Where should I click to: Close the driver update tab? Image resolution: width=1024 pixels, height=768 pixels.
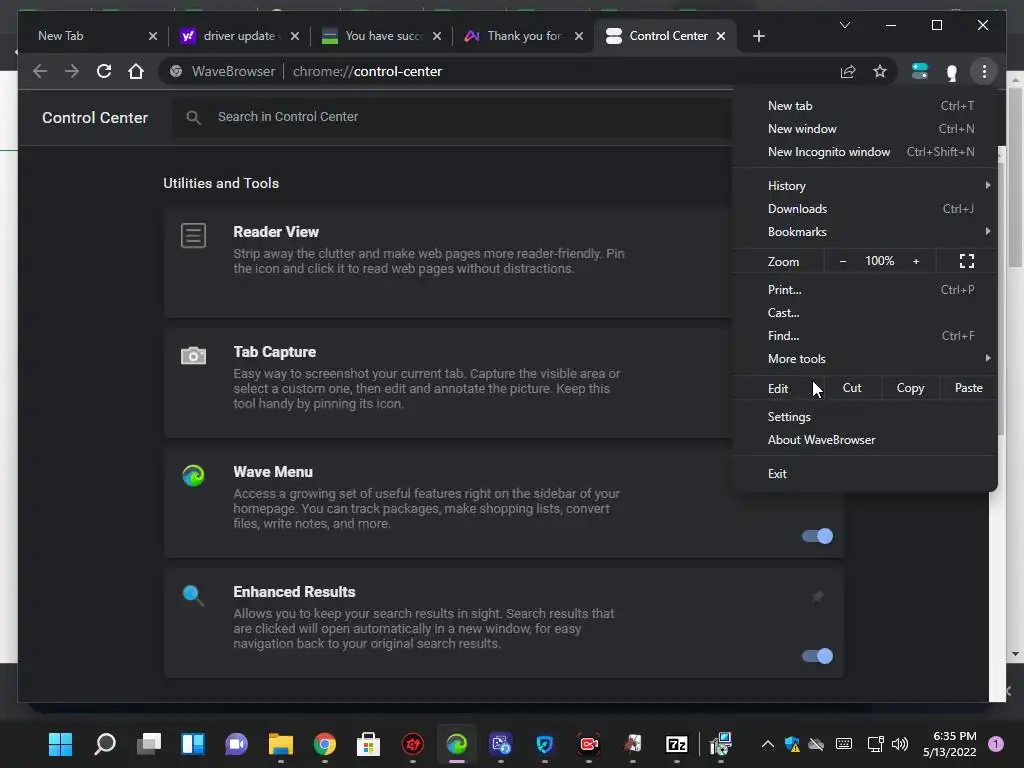[295, 36]
